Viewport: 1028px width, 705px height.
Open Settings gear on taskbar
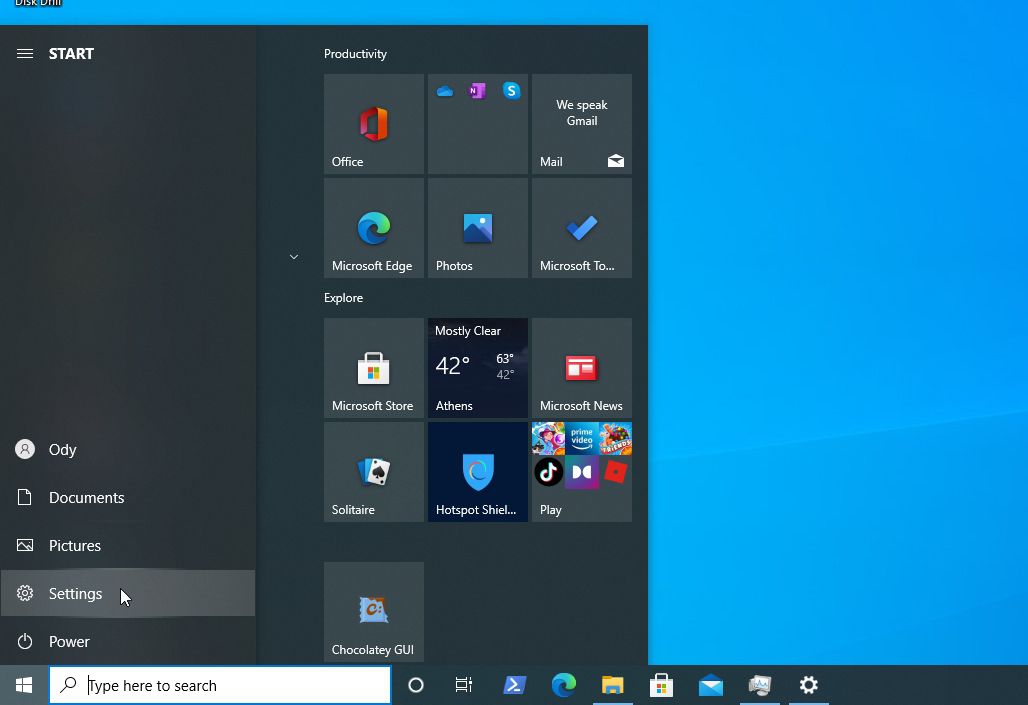809,685
